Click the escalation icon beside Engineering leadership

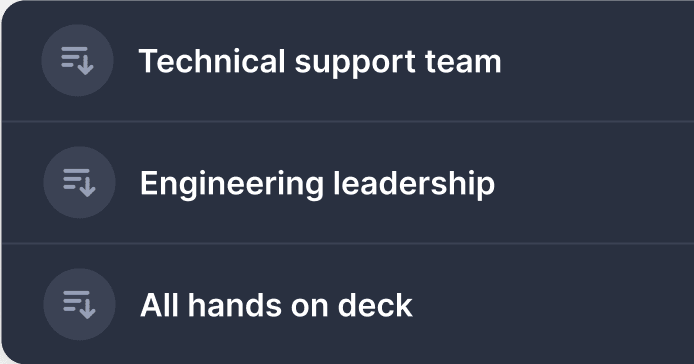click(79, 182)
